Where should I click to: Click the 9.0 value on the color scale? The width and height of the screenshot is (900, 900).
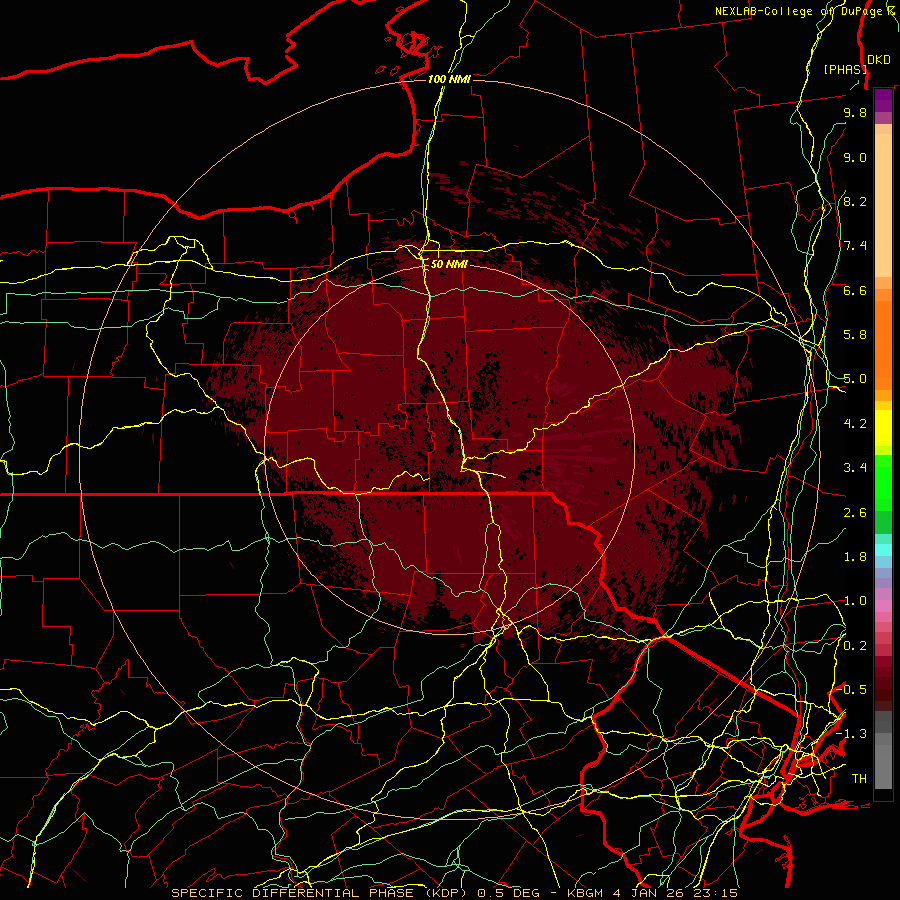pos(855,157)
